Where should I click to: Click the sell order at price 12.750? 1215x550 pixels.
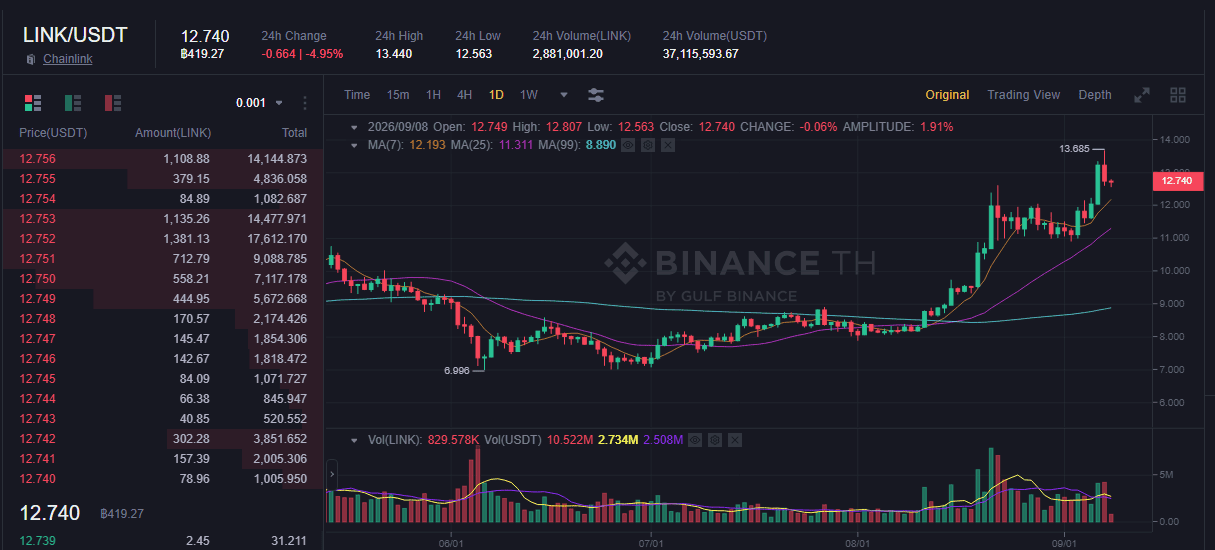pyautogui.click(x=163, y=279)
